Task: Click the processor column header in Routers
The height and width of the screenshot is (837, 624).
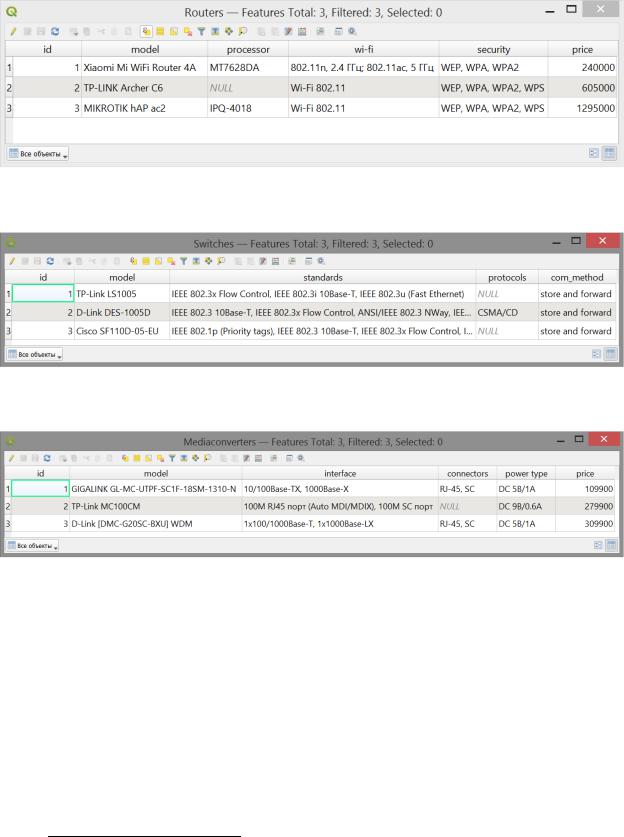Action: (248, 50)
